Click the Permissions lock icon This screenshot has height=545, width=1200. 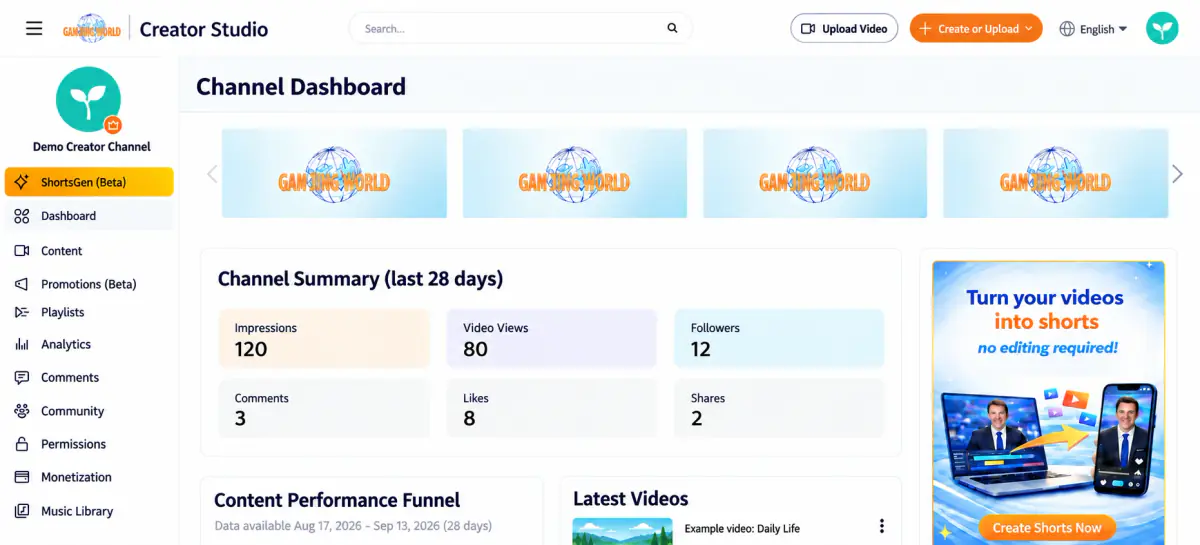tap(22, 444)
